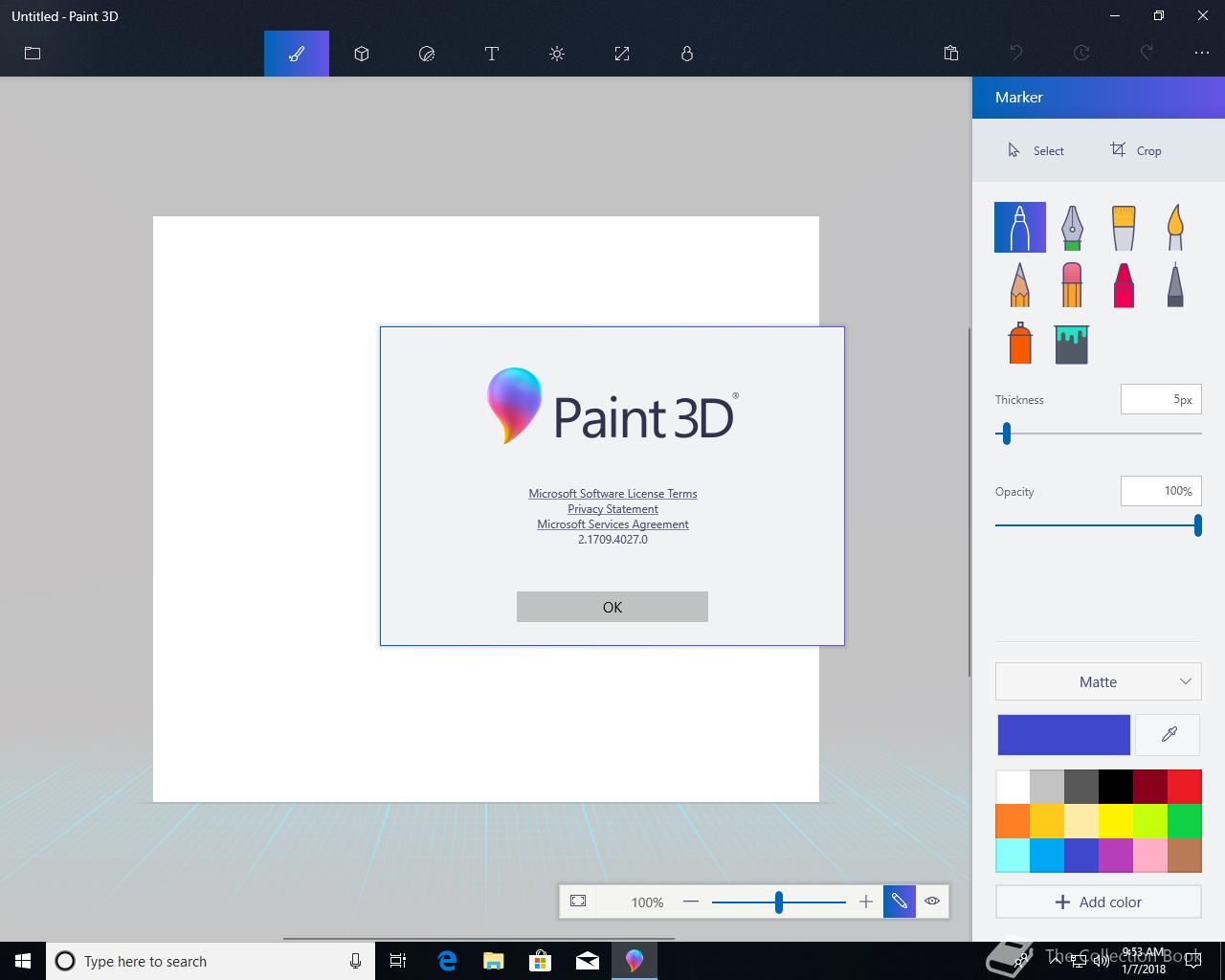Image resolution: width=1225 pixels, height=980 pixels.
Task: Select the Spray can brush
Action: click(1020, 343)
